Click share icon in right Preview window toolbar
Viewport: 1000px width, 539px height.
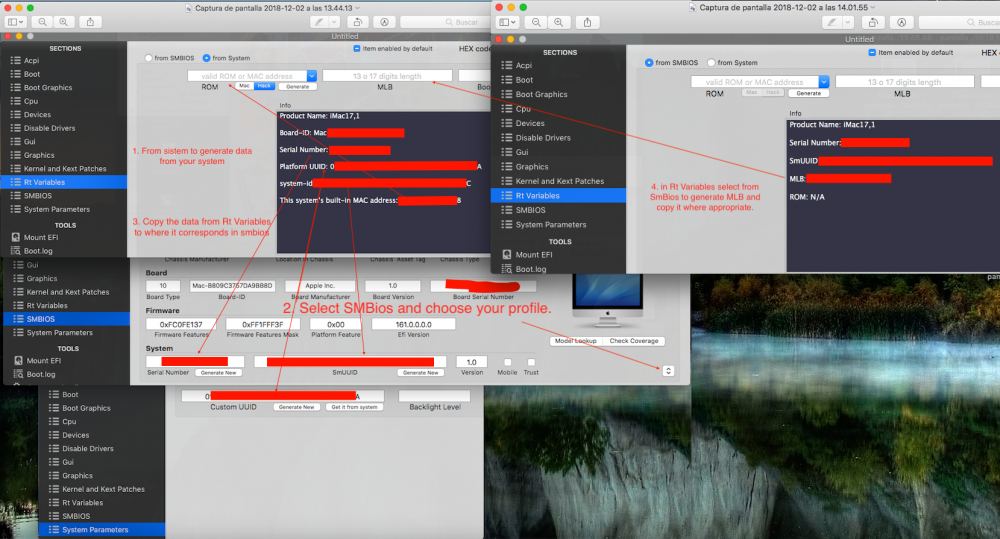587,22
